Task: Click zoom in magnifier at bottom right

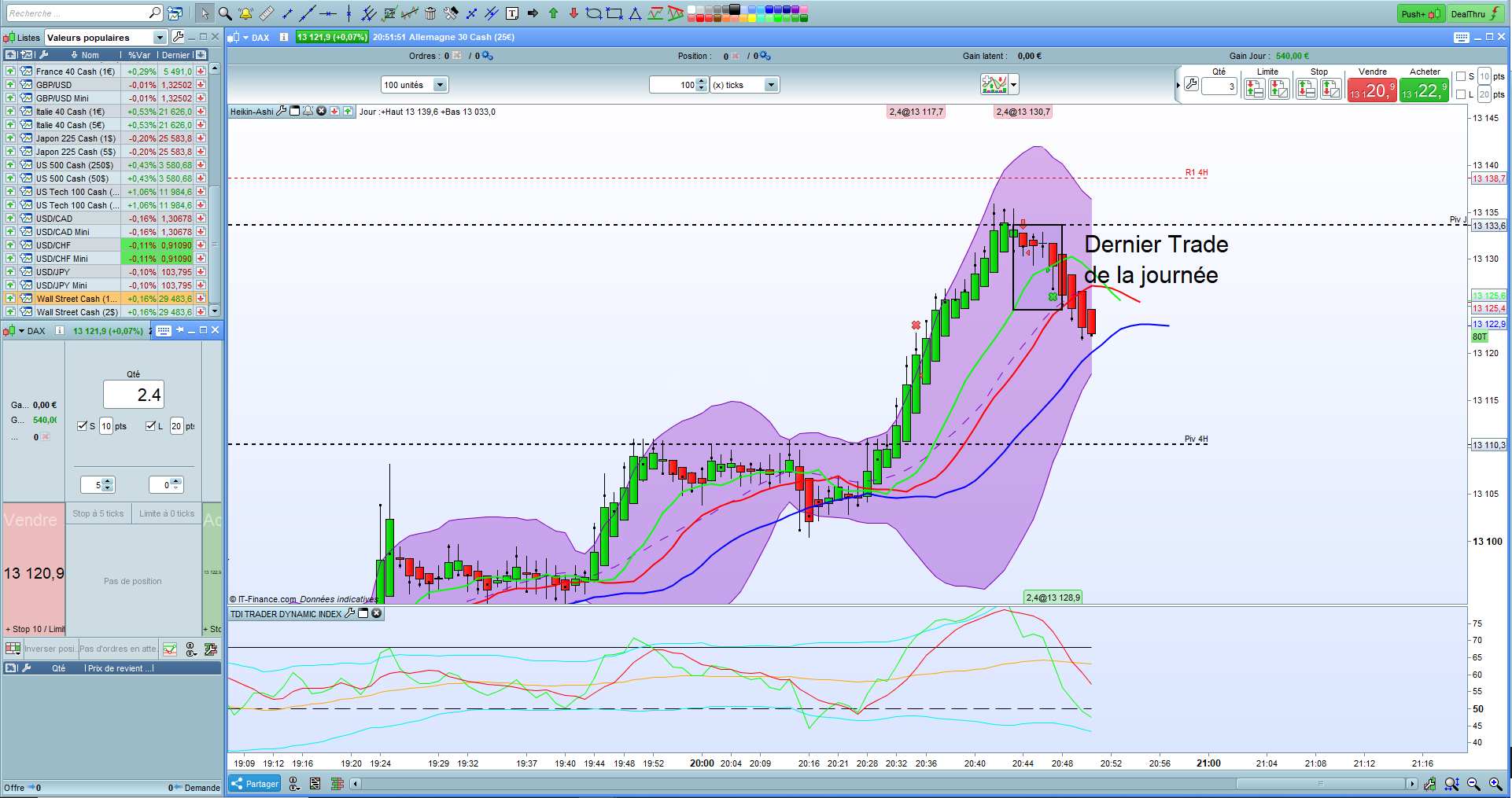Action: [x=1495, y=784]
